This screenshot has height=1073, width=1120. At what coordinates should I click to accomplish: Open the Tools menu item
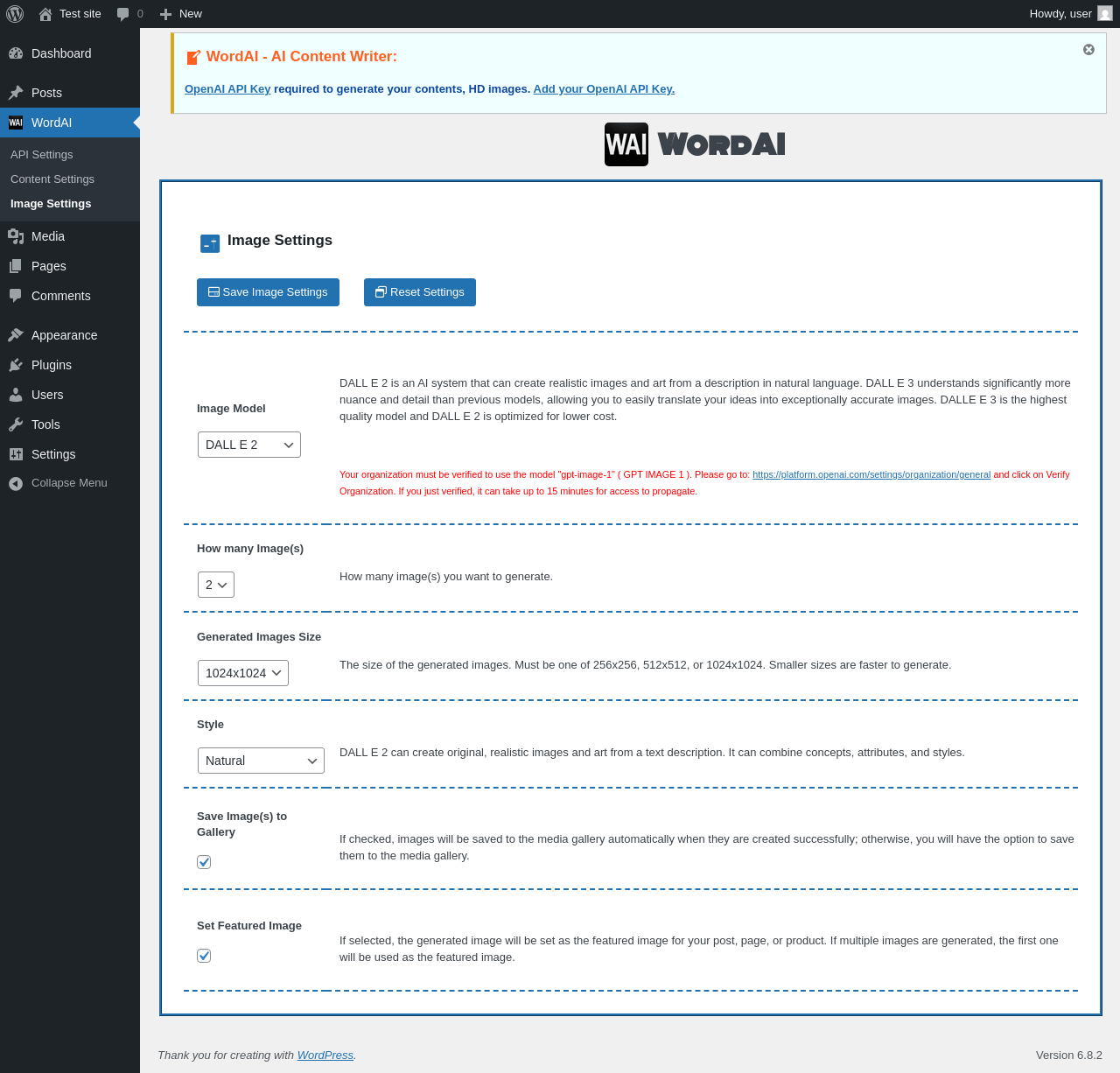point(70,424)
